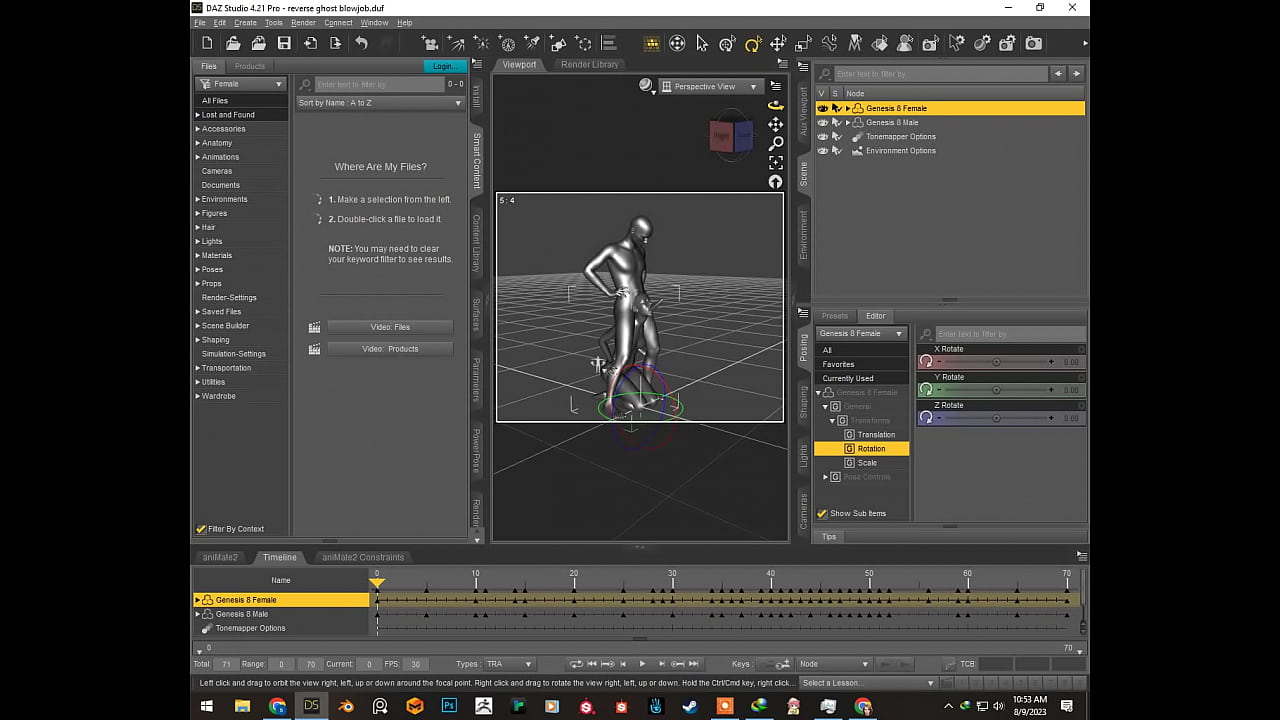Viewport: 1280px width, 720px height.
Task: Open the Perspective View dropdown
Action: (710, 86)
